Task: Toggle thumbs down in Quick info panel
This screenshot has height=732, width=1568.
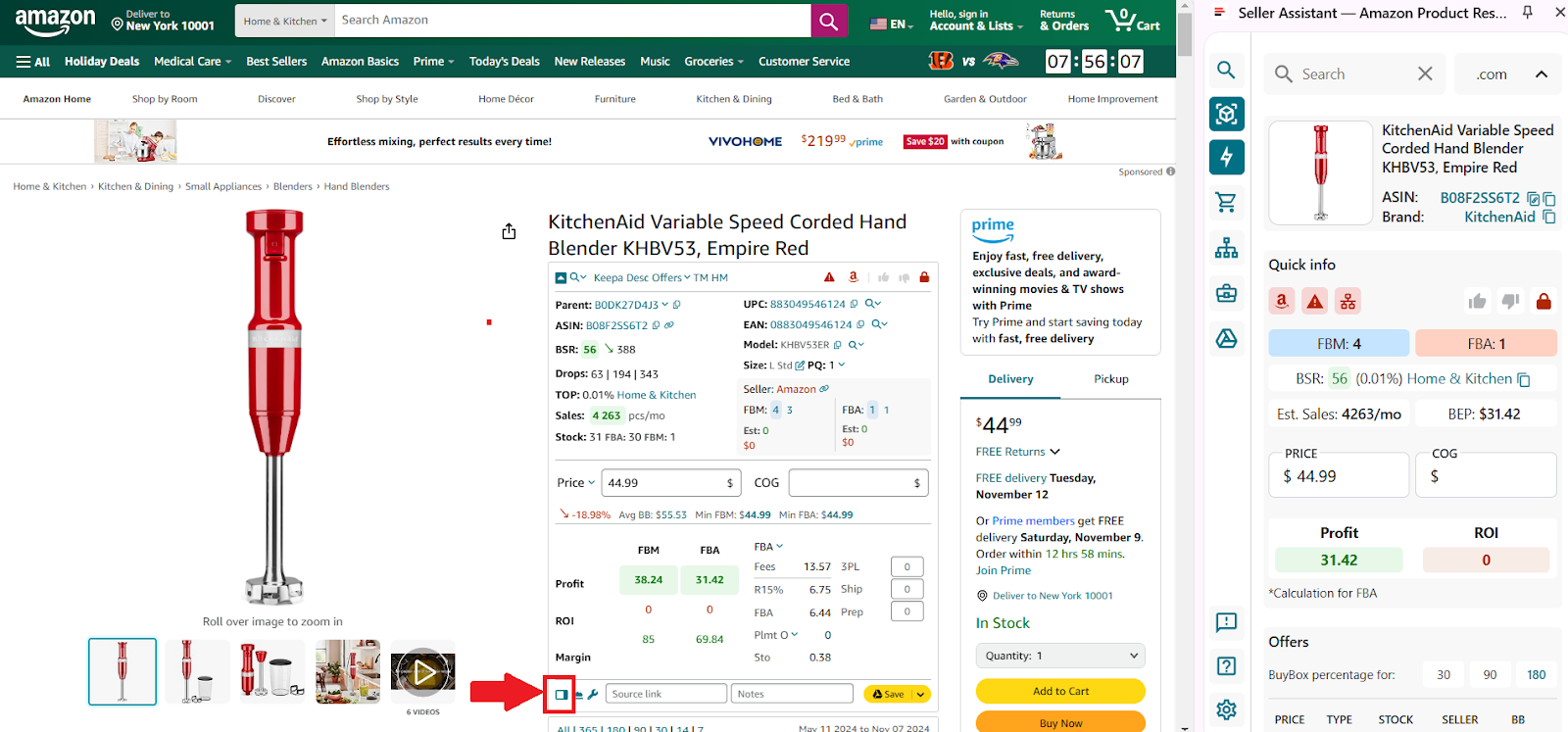Action: tap(1510, 302)
